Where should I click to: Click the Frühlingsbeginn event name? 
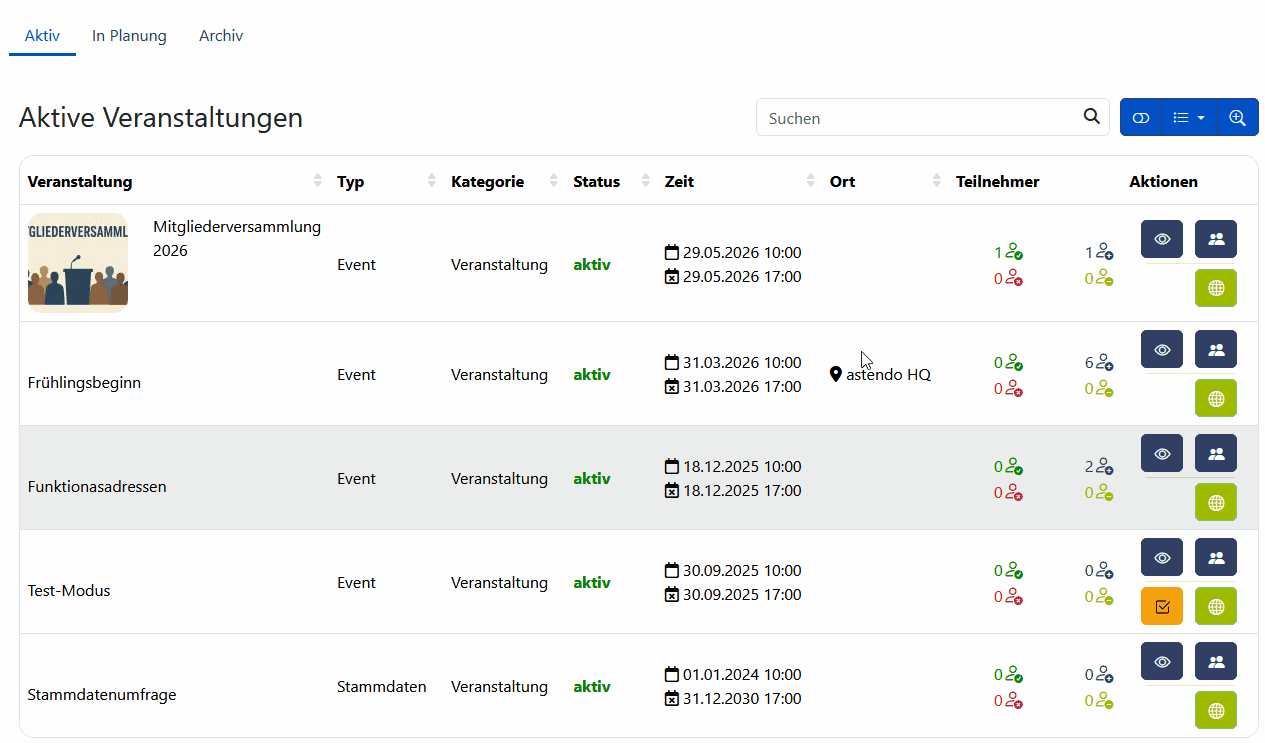pos(84,383)
